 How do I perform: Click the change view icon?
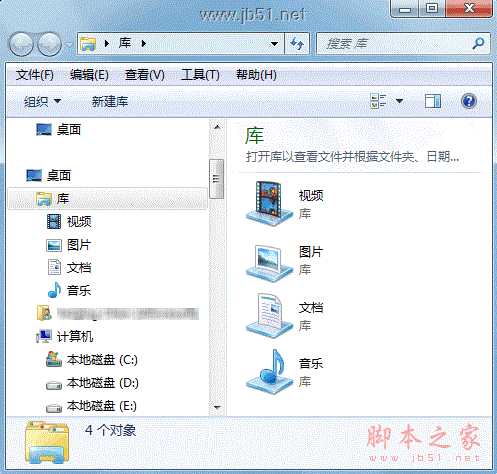tap(378, 101)
